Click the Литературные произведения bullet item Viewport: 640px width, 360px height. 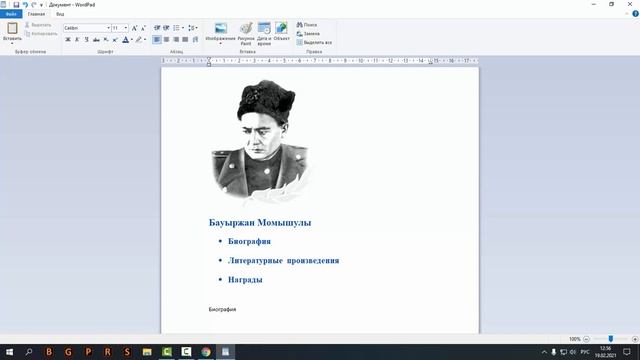(x=284, y=260)
